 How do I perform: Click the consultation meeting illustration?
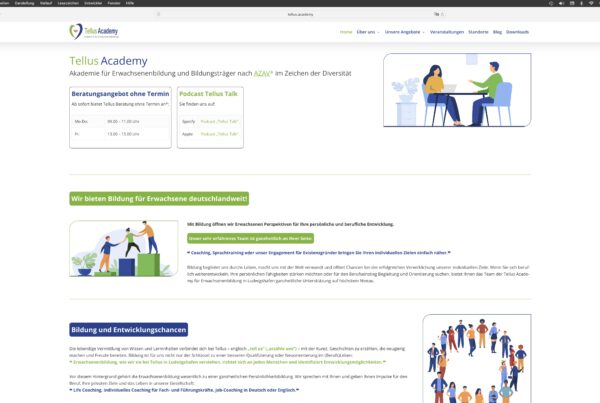[x=457, y=90]
